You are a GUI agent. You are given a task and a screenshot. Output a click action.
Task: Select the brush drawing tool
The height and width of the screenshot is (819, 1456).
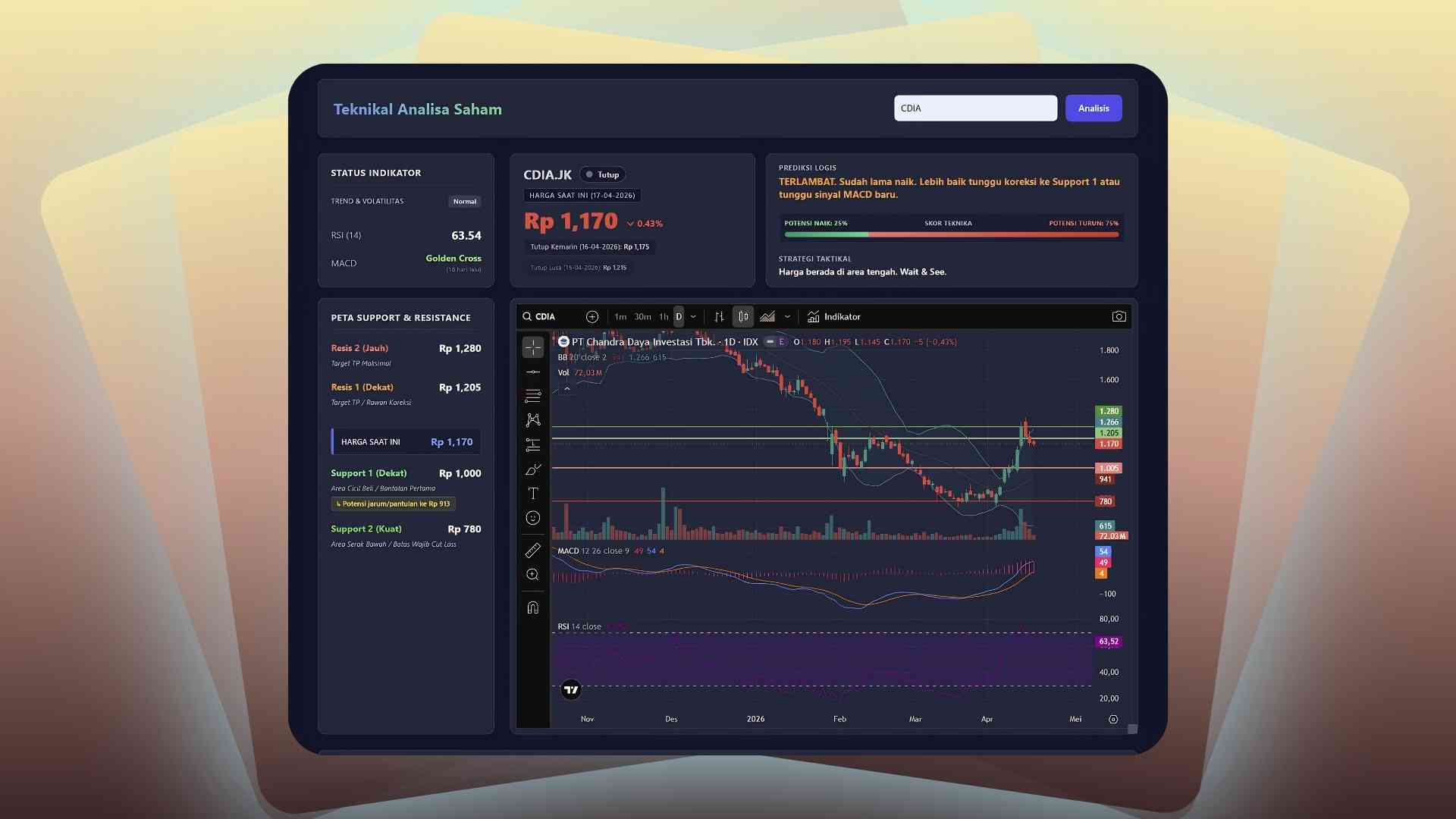point(533,469)
